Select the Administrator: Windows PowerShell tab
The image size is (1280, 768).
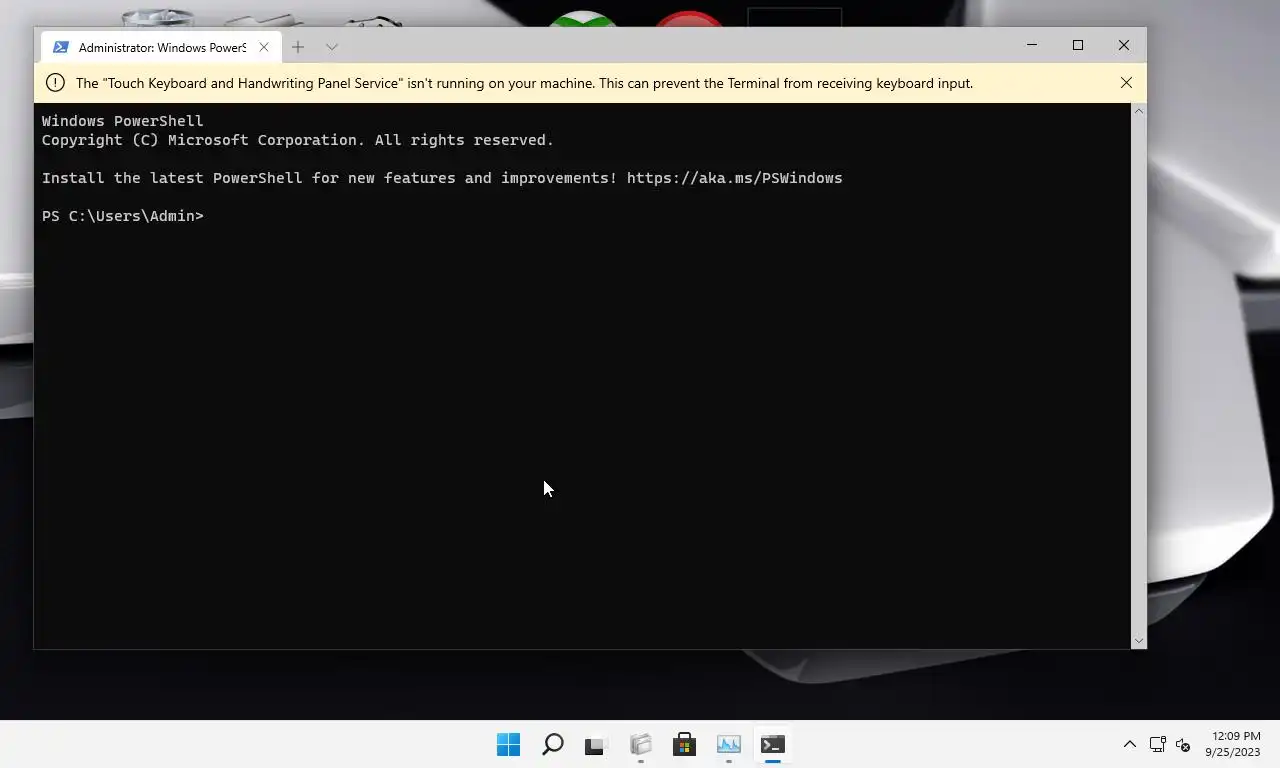(160, 47)
